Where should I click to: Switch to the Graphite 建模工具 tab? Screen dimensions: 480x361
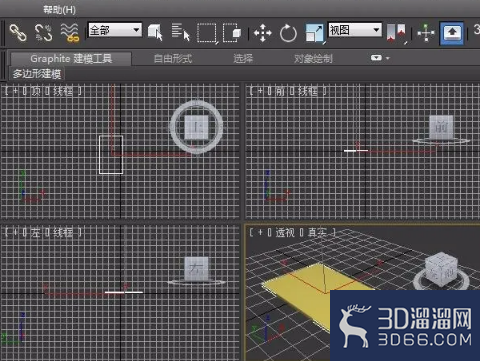[71, 59]
